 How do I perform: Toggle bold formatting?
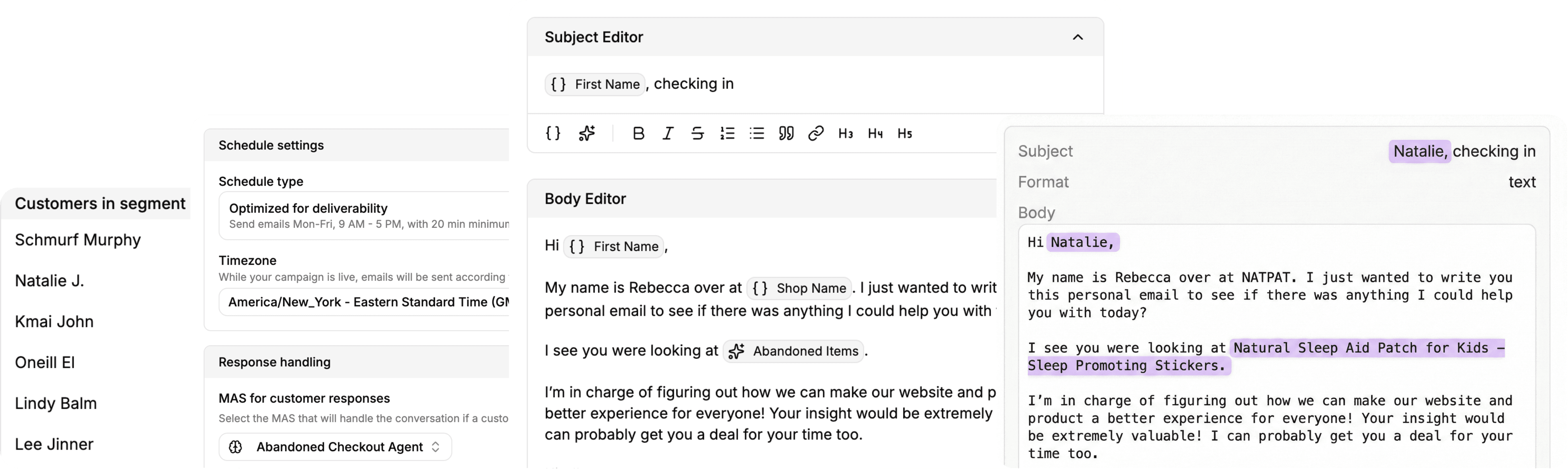(x=638, y=133)
